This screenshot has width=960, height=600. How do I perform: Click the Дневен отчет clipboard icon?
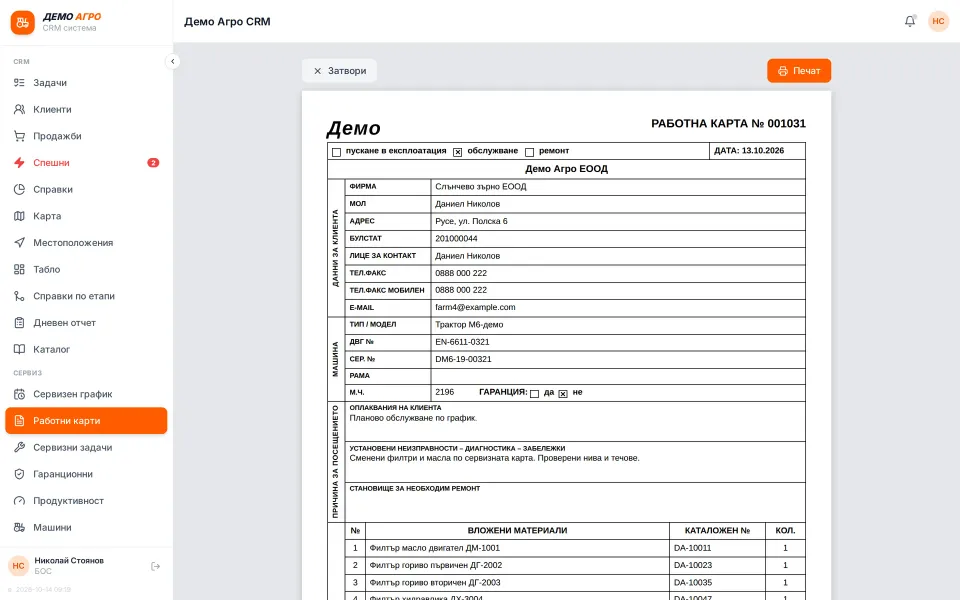tap(20, 322)
